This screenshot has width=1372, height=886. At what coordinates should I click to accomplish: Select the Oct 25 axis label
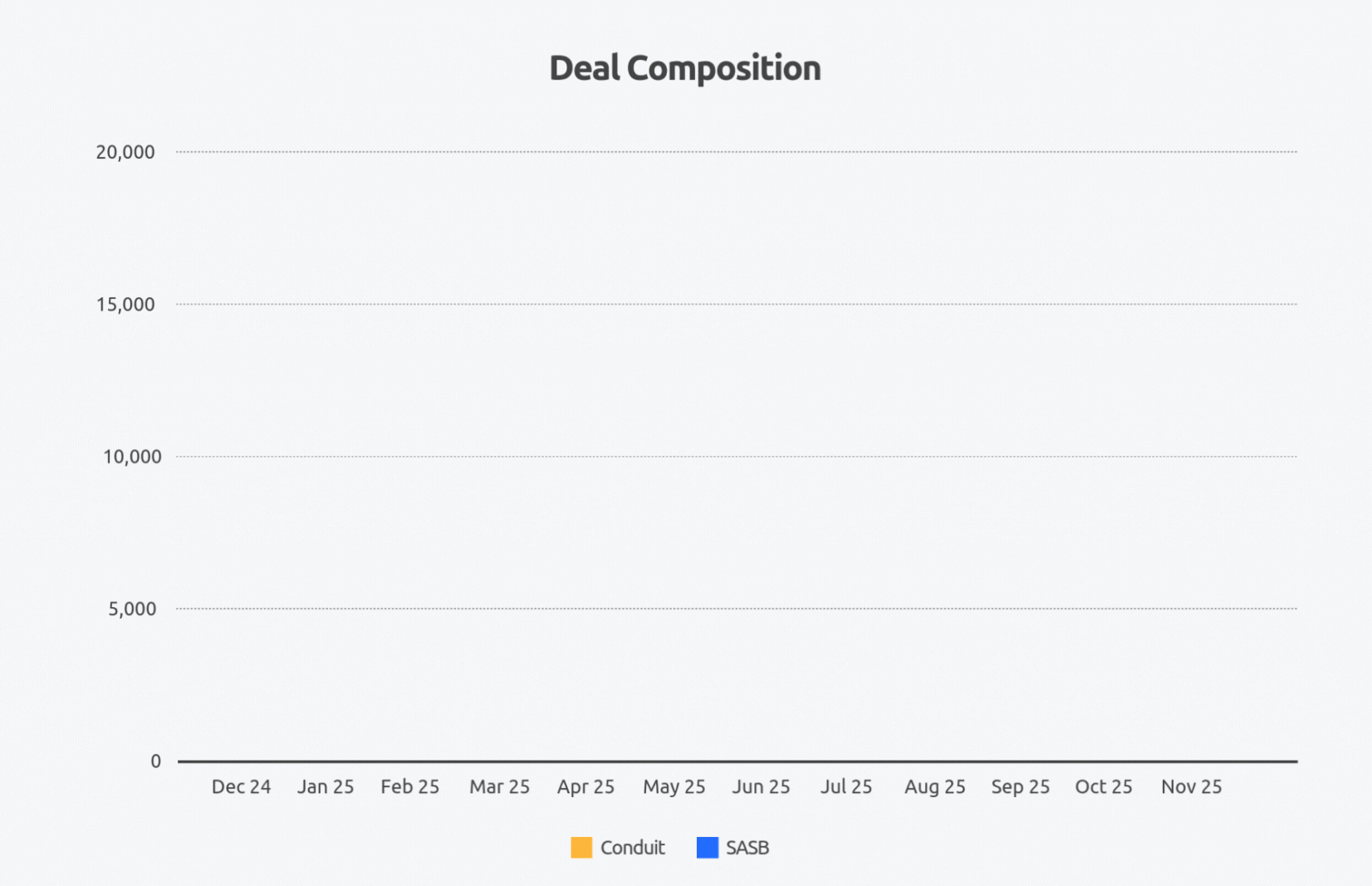(1103, 786)
